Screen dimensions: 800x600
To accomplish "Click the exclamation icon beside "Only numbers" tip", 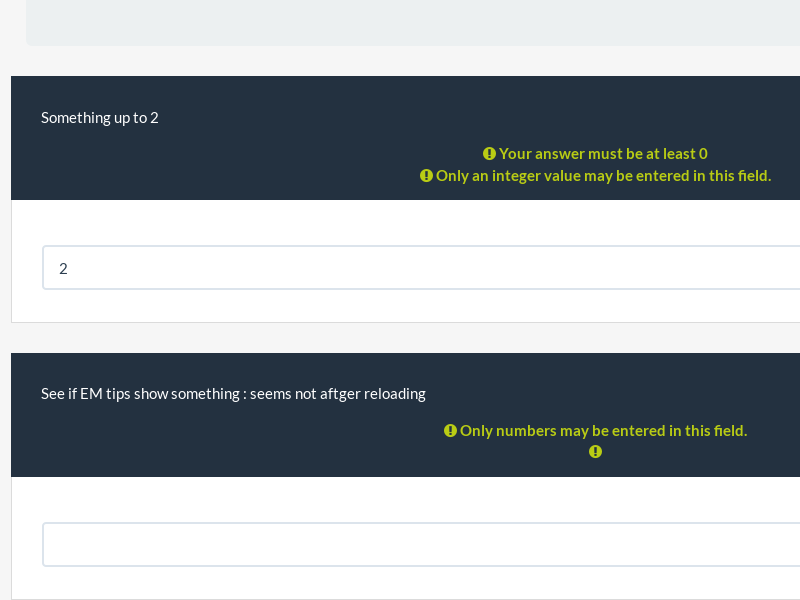I will pyautogui.click(x=450, y=431).
